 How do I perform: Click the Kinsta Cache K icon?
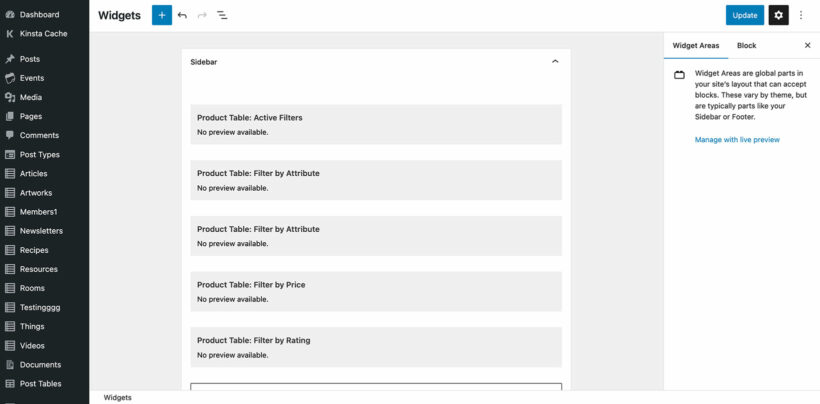9,33
